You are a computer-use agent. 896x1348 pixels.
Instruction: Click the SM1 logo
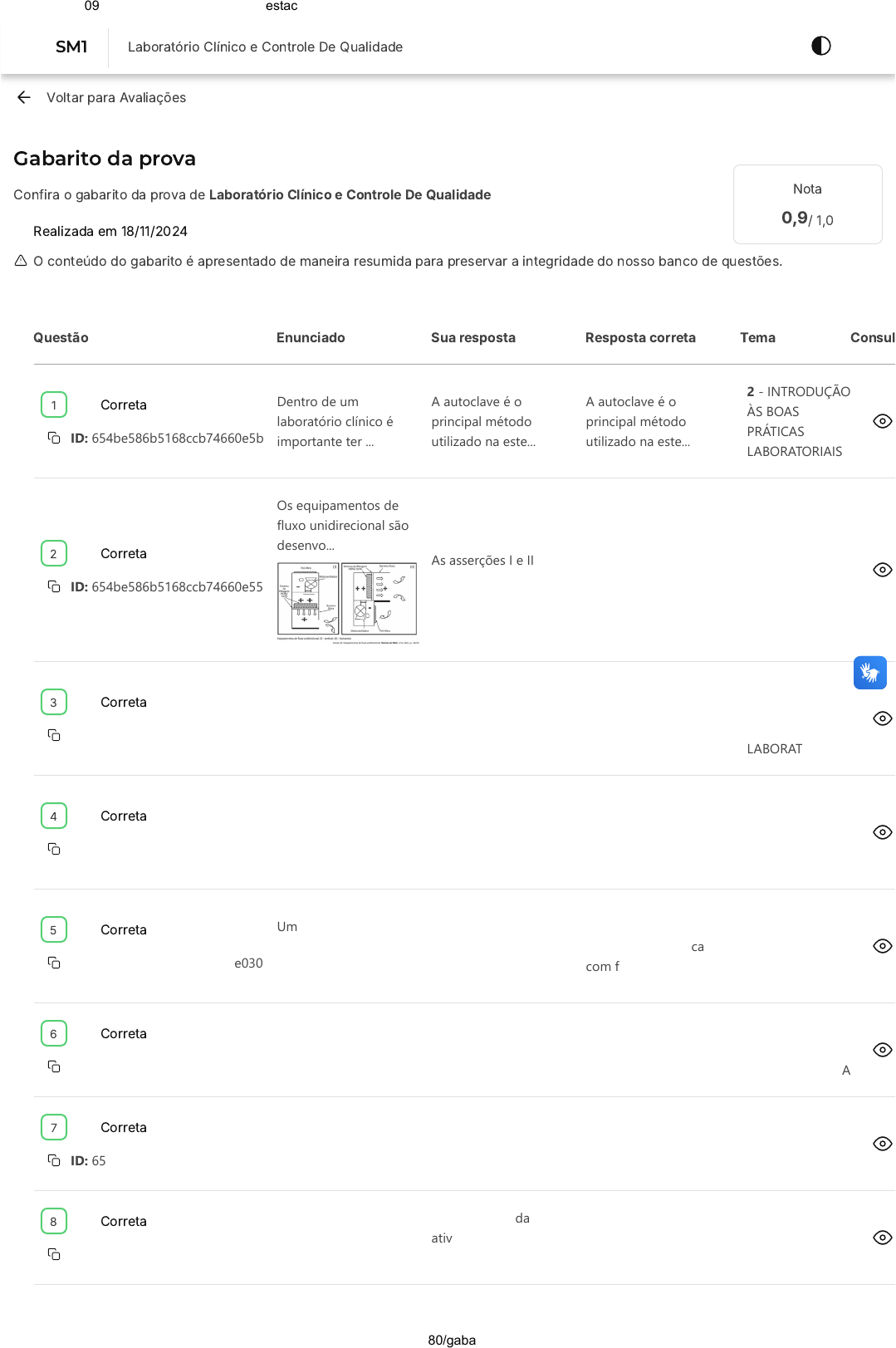click(x=71, y=47)
